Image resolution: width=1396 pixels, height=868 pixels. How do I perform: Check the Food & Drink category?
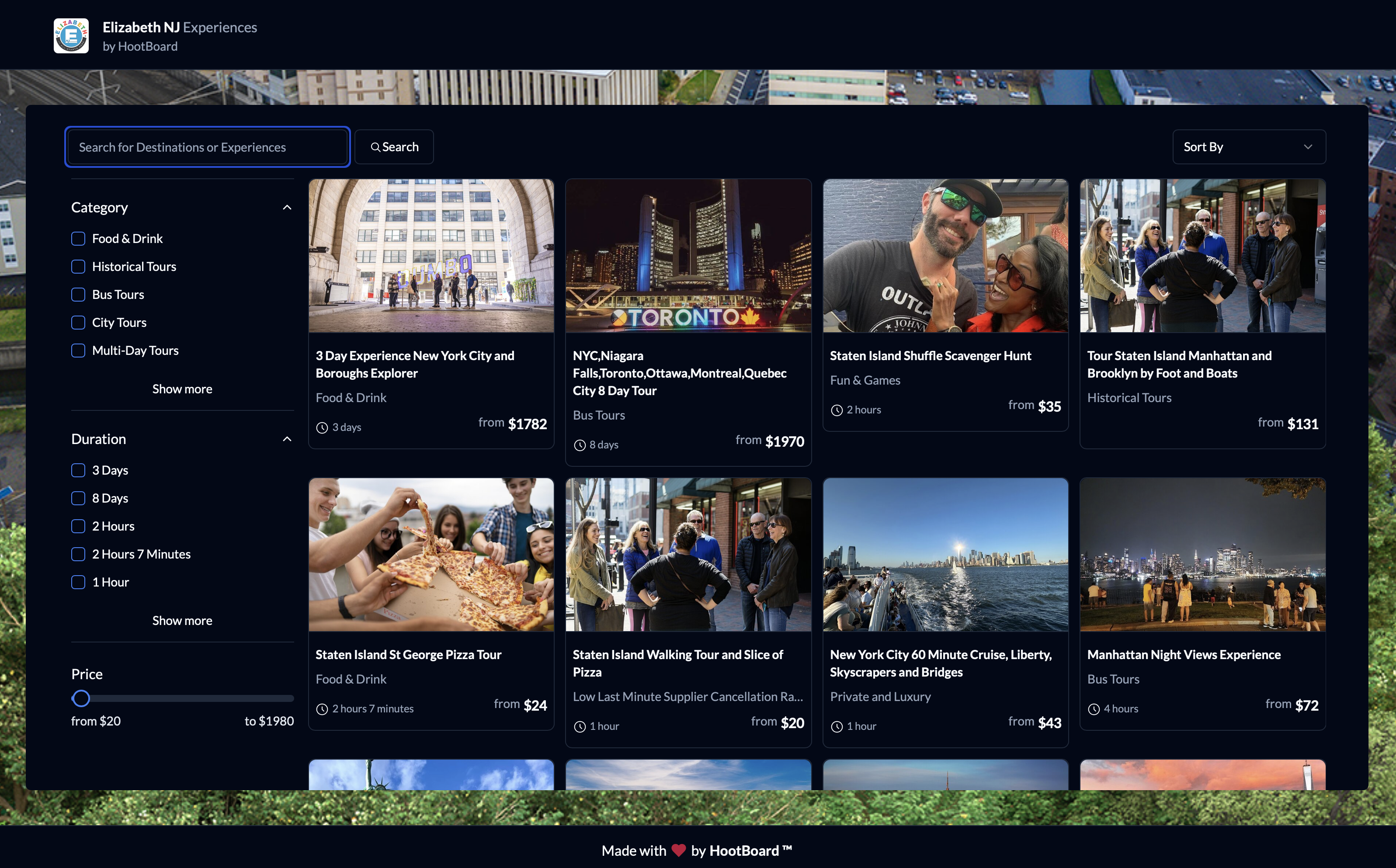pos(78,239)
